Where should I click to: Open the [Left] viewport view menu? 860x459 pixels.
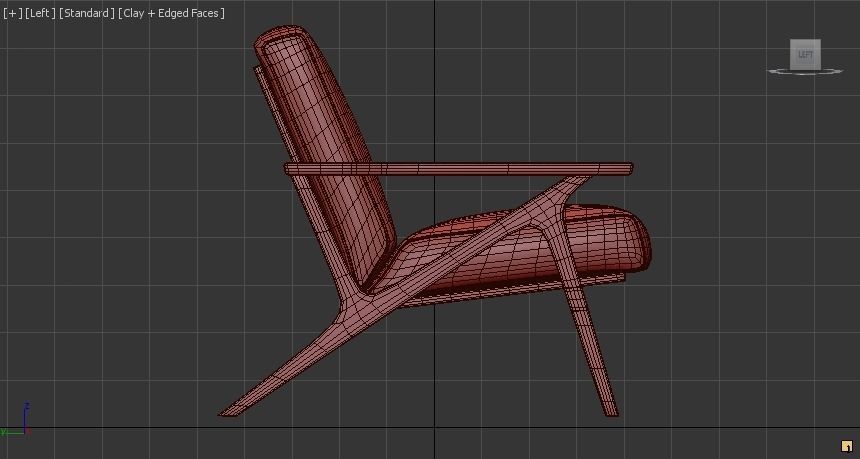tap(40, 13)
